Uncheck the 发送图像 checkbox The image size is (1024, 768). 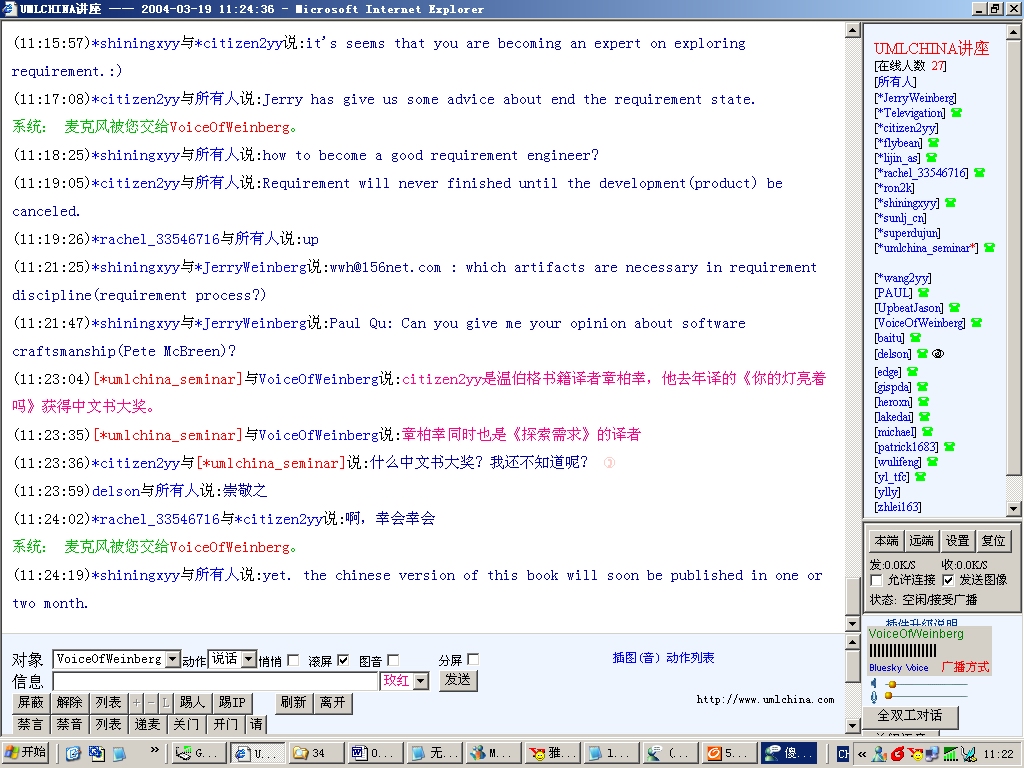click(x=948, y=581)
